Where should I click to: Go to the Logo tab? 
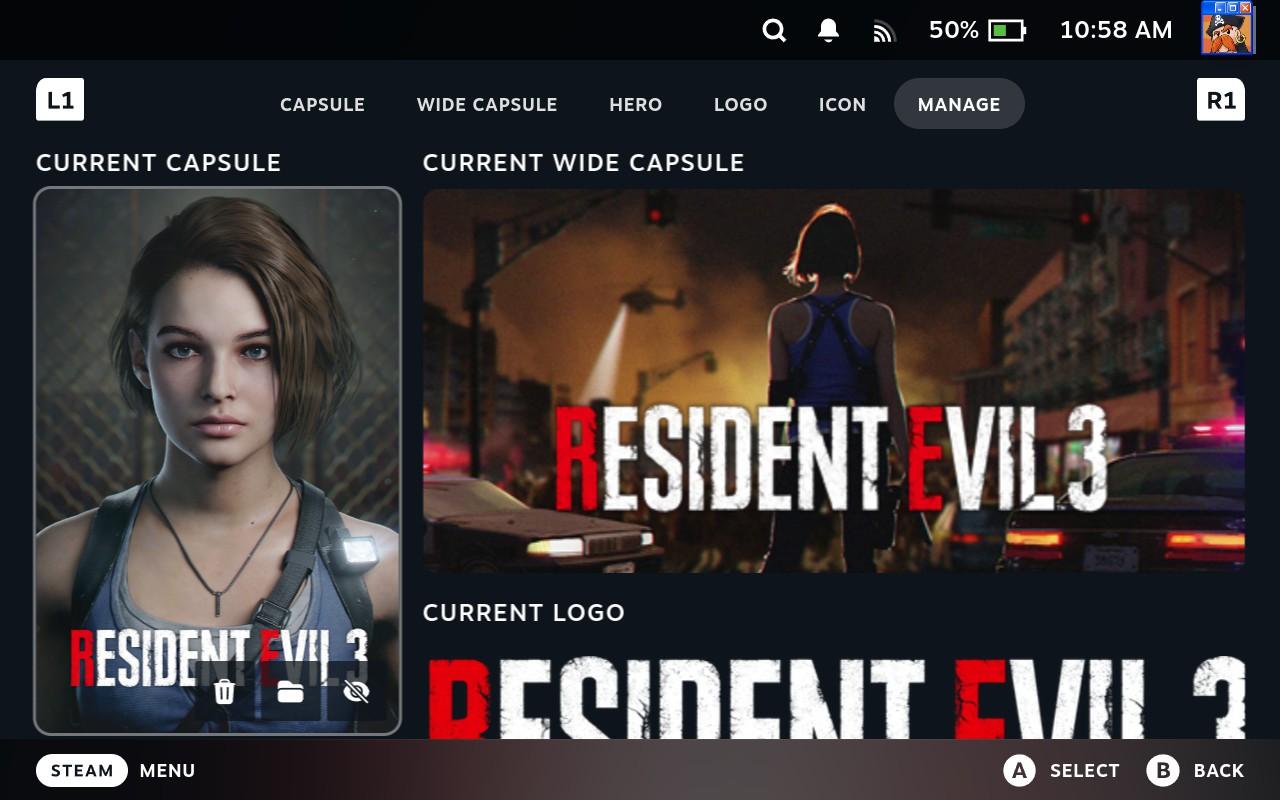[741, 104]
